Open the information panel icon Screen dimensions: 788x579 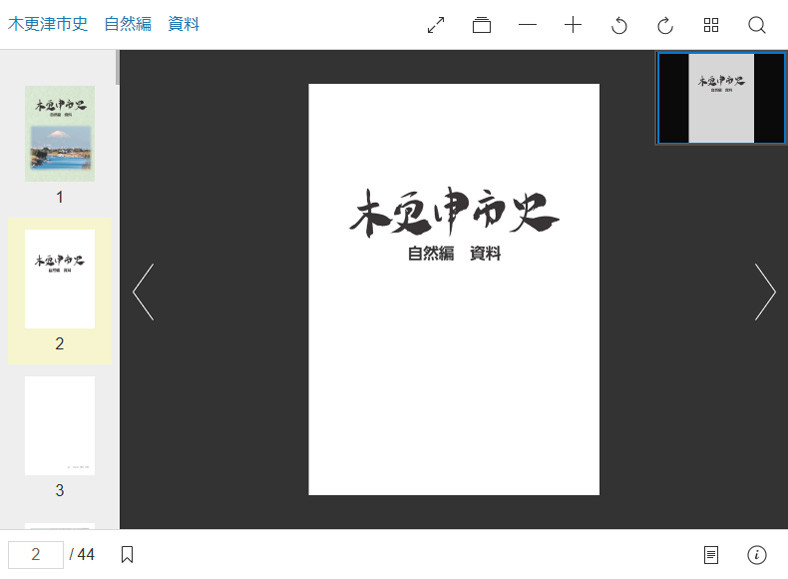coord(756,555)
